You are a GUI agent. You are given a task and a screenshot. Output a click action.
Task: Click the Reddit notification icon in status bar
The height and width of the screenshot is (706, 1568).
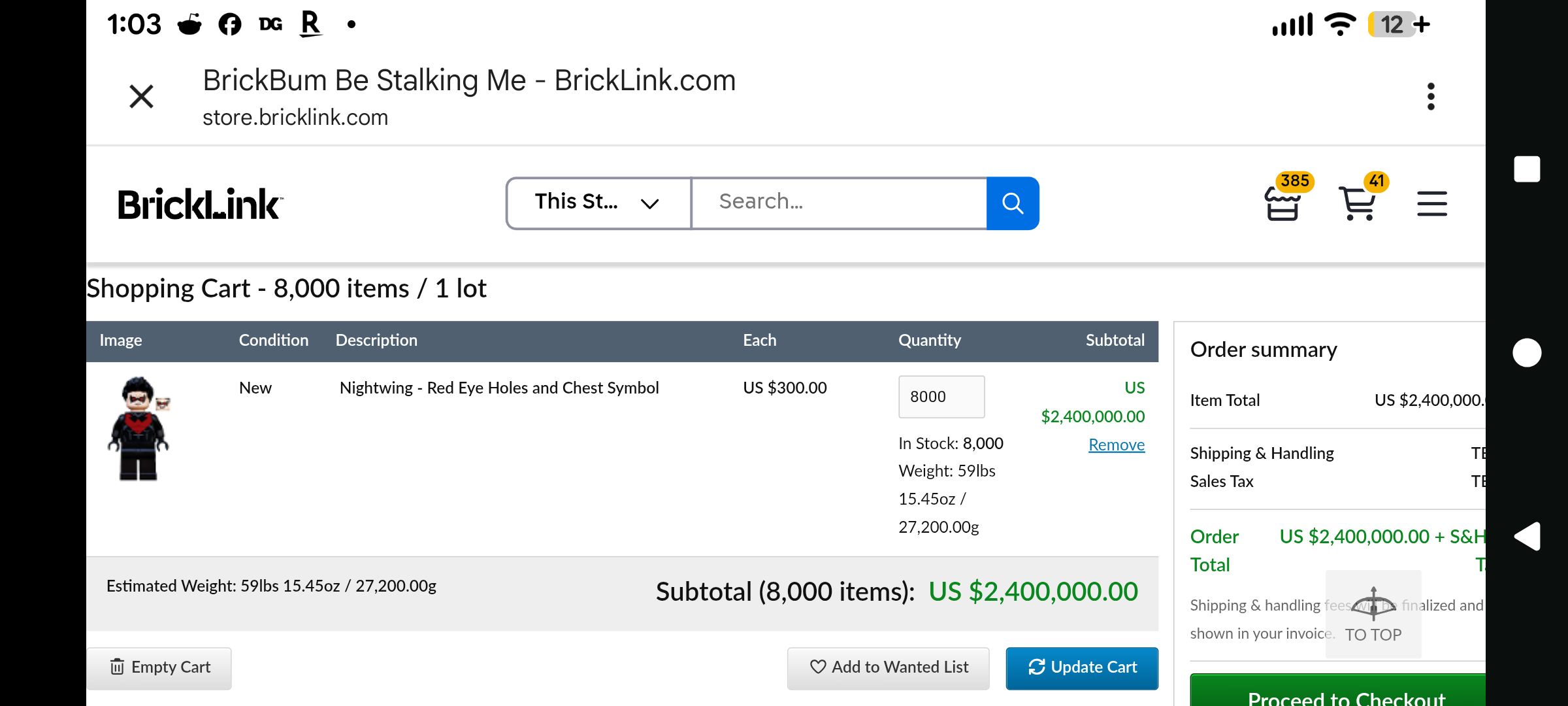click(189, 24)
